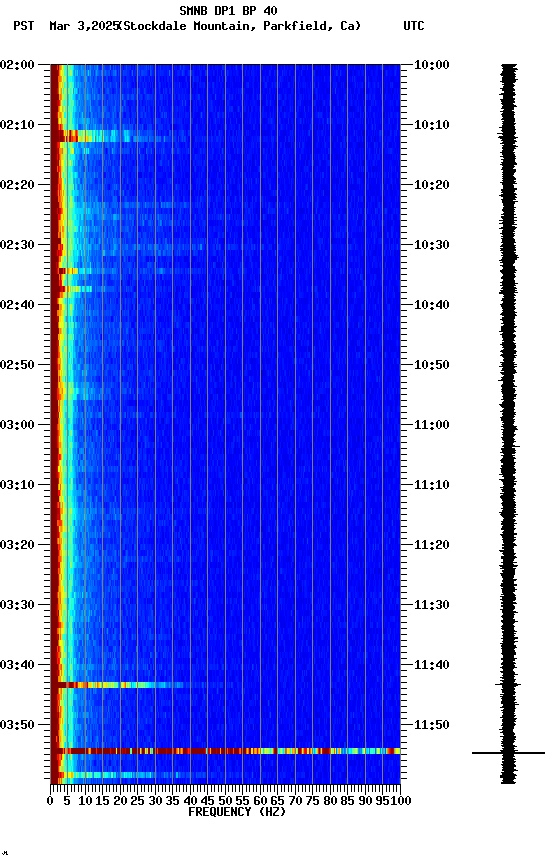Click the date text 'Mar 3,2025'
The image size is (552, 864).
click(x=84, y=26)
